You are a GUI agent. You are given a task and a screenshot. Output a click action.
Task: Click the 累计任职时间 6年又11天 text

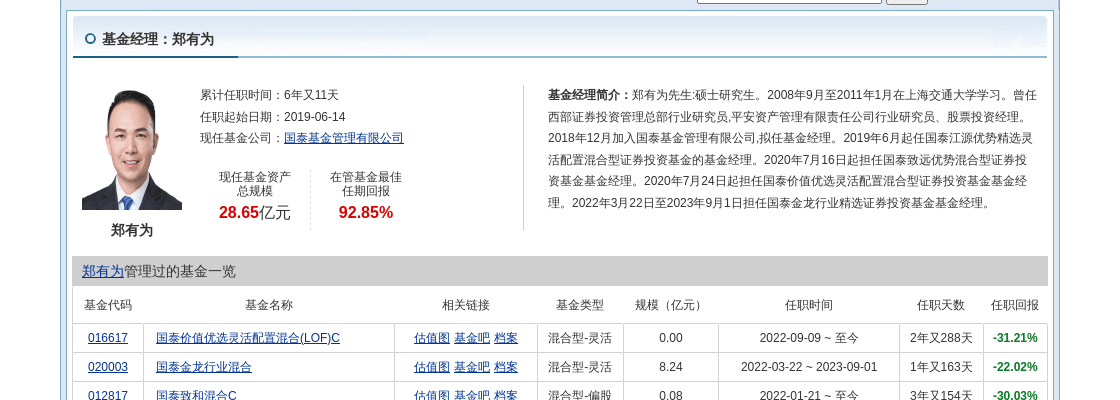pos(269,95)
